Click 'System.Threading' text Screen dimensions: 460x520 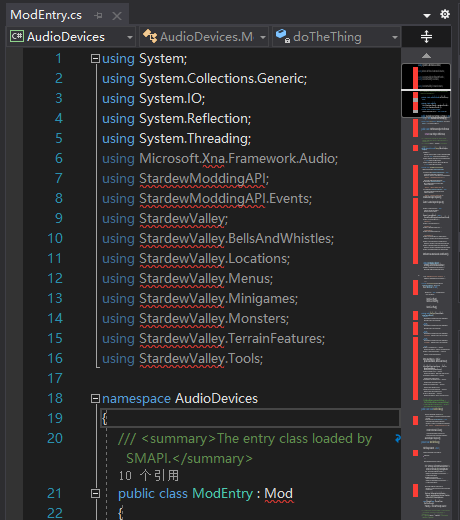point(193,139)
